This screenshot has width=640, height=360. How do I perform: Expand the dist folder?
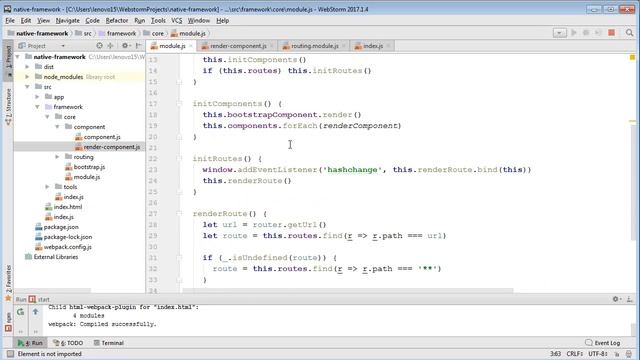[27, 67]
